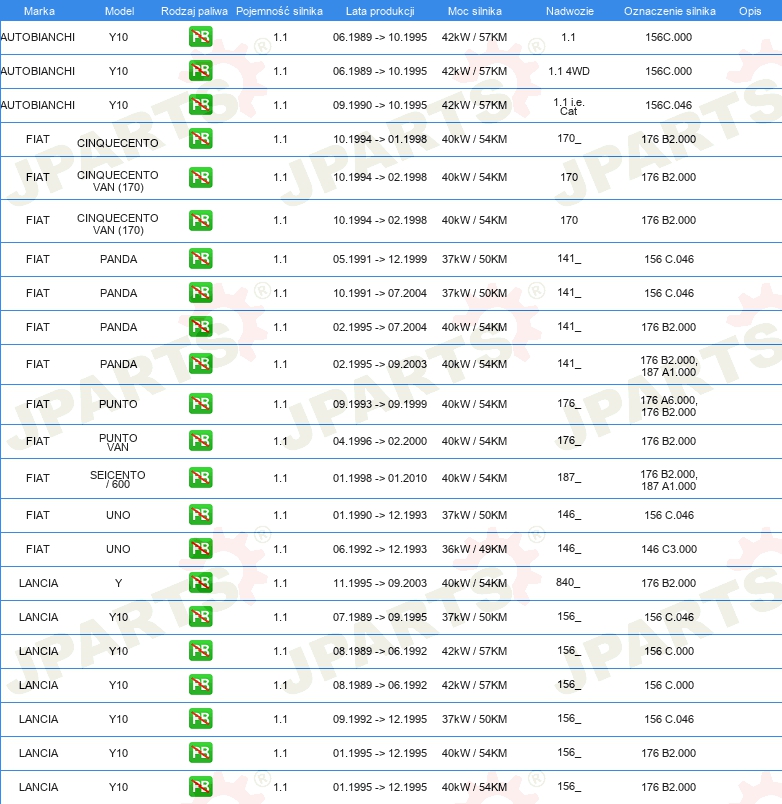
Task: Click the 'SEICENTO / 600' model cell
Action: click(118, 479)
